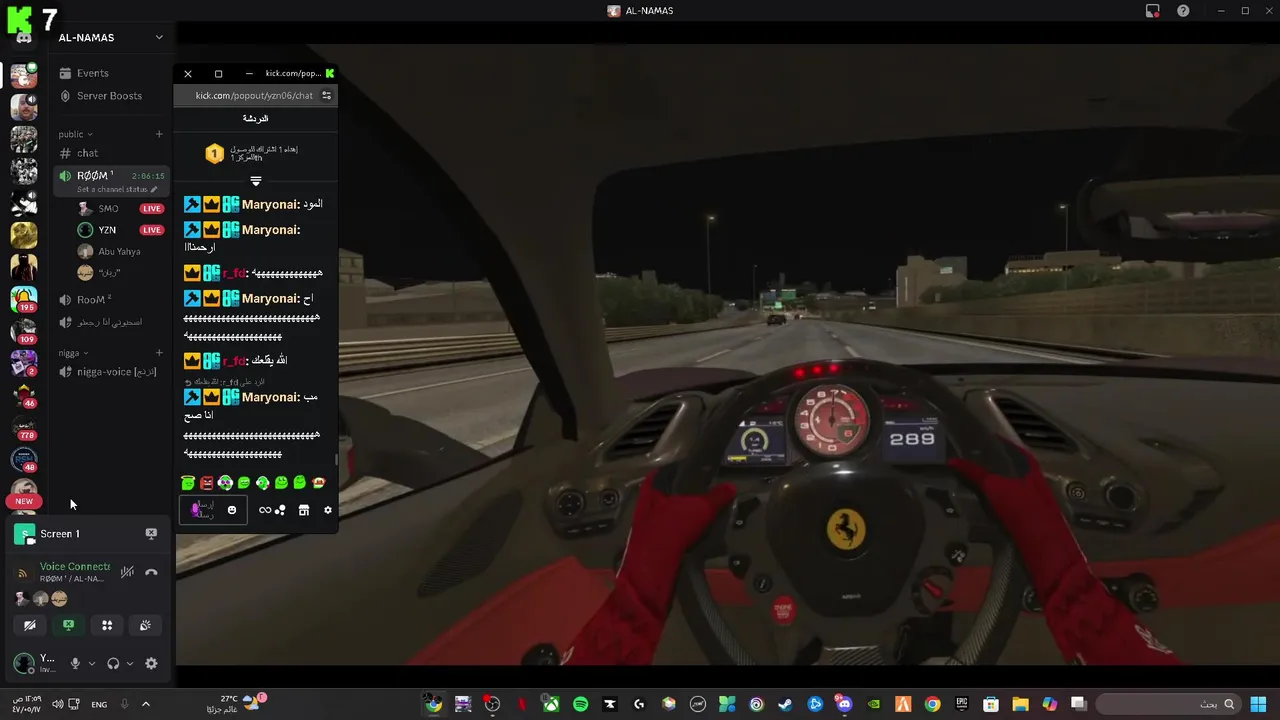Open server with 195 notification badge
The height and width of the screenshot is (720, 1280).
click(24, 300)
